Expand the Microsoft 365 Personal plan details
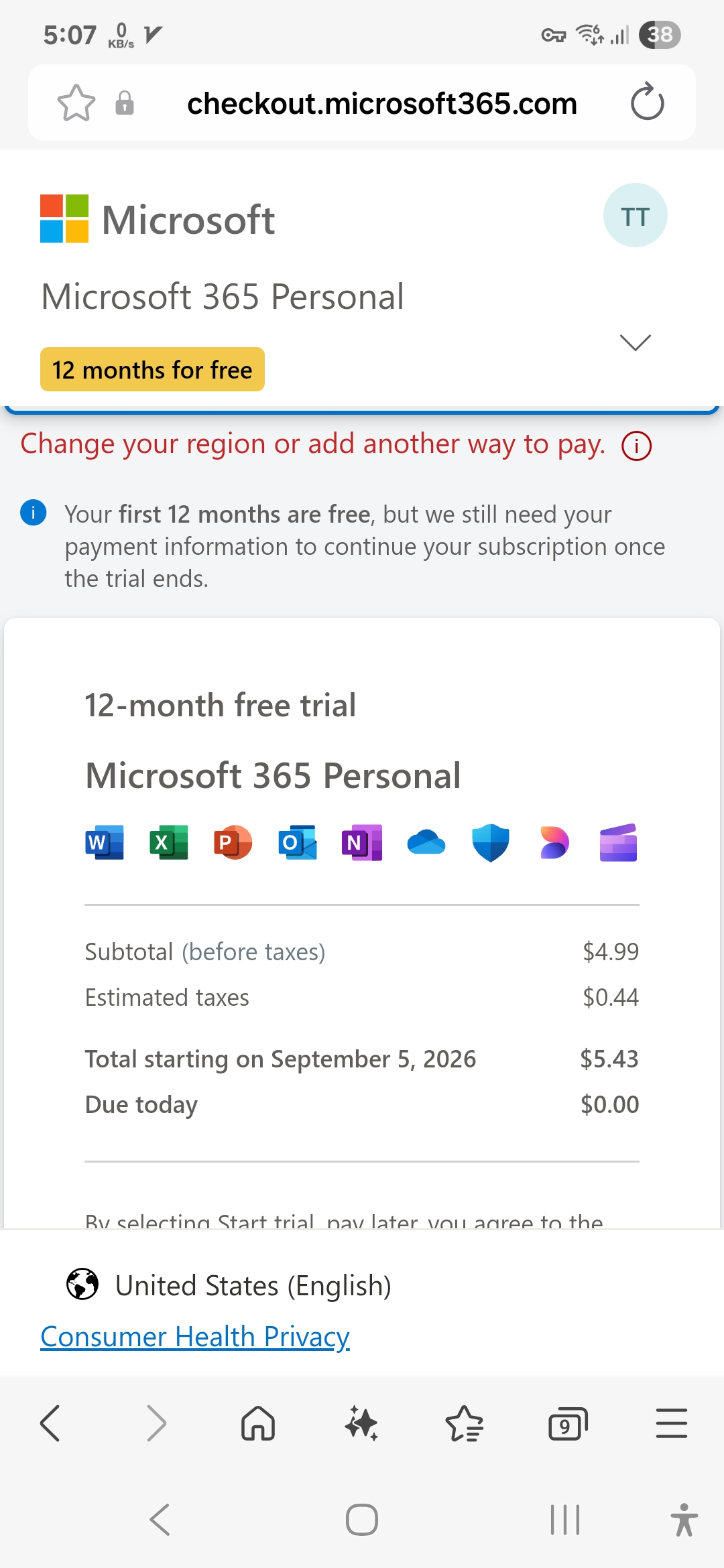 pyautogui.click(x=635, y=342)
